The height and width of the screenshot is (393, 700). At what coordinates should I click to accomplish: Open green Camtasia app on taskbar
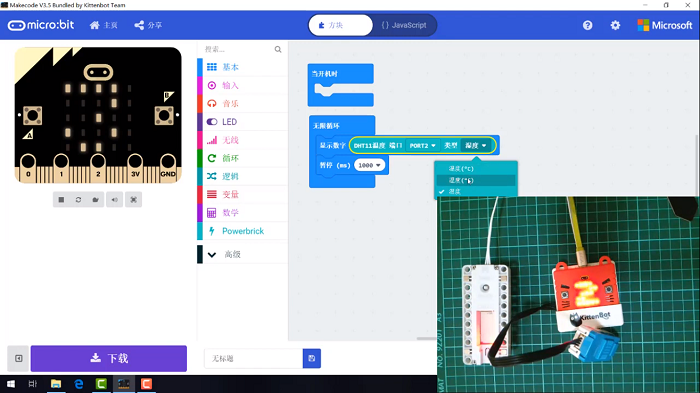click(x=101, y=384)
